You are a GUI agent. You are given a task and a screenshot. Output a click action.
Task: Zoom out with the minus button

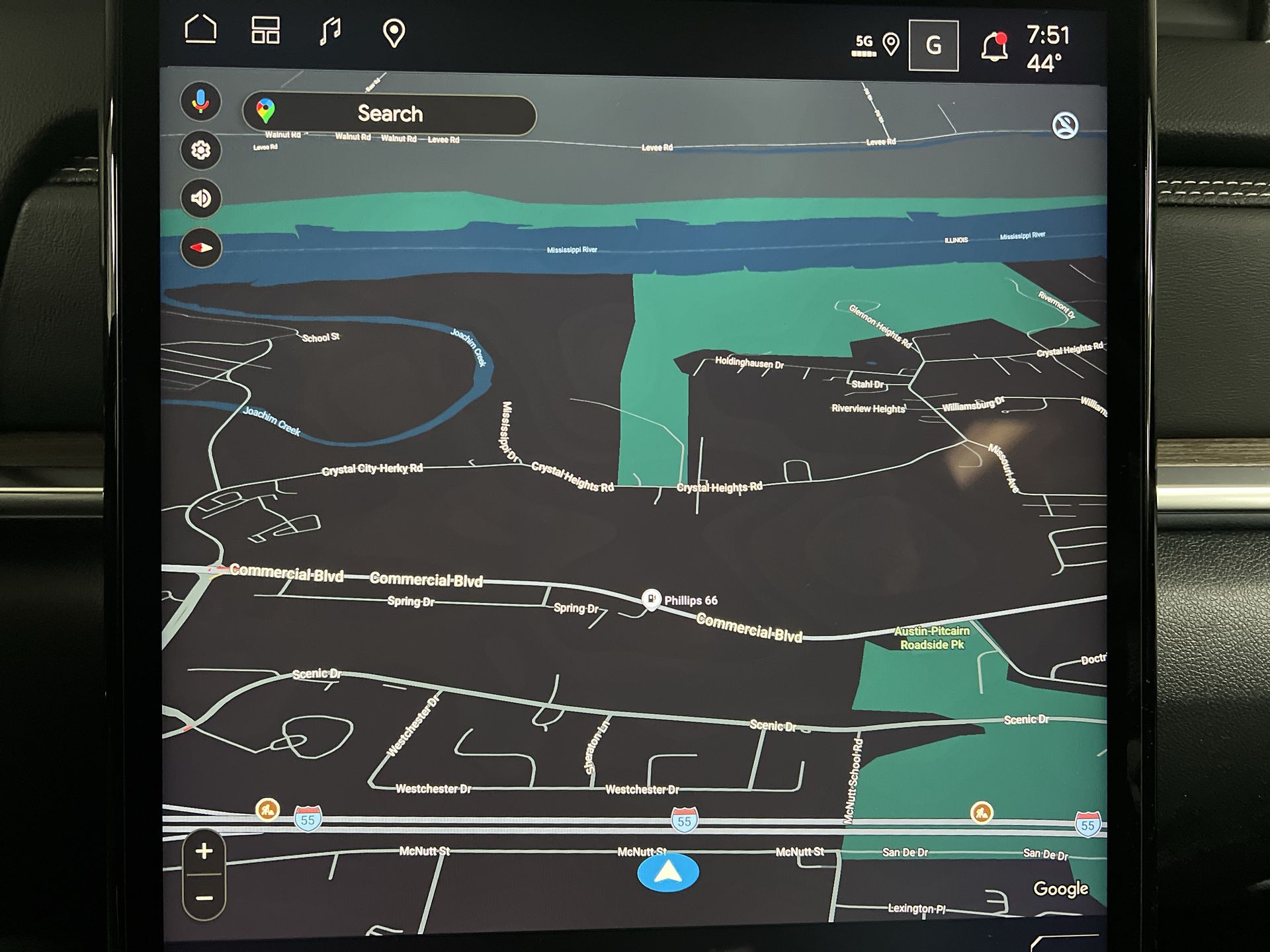click(x=204, y=898)
